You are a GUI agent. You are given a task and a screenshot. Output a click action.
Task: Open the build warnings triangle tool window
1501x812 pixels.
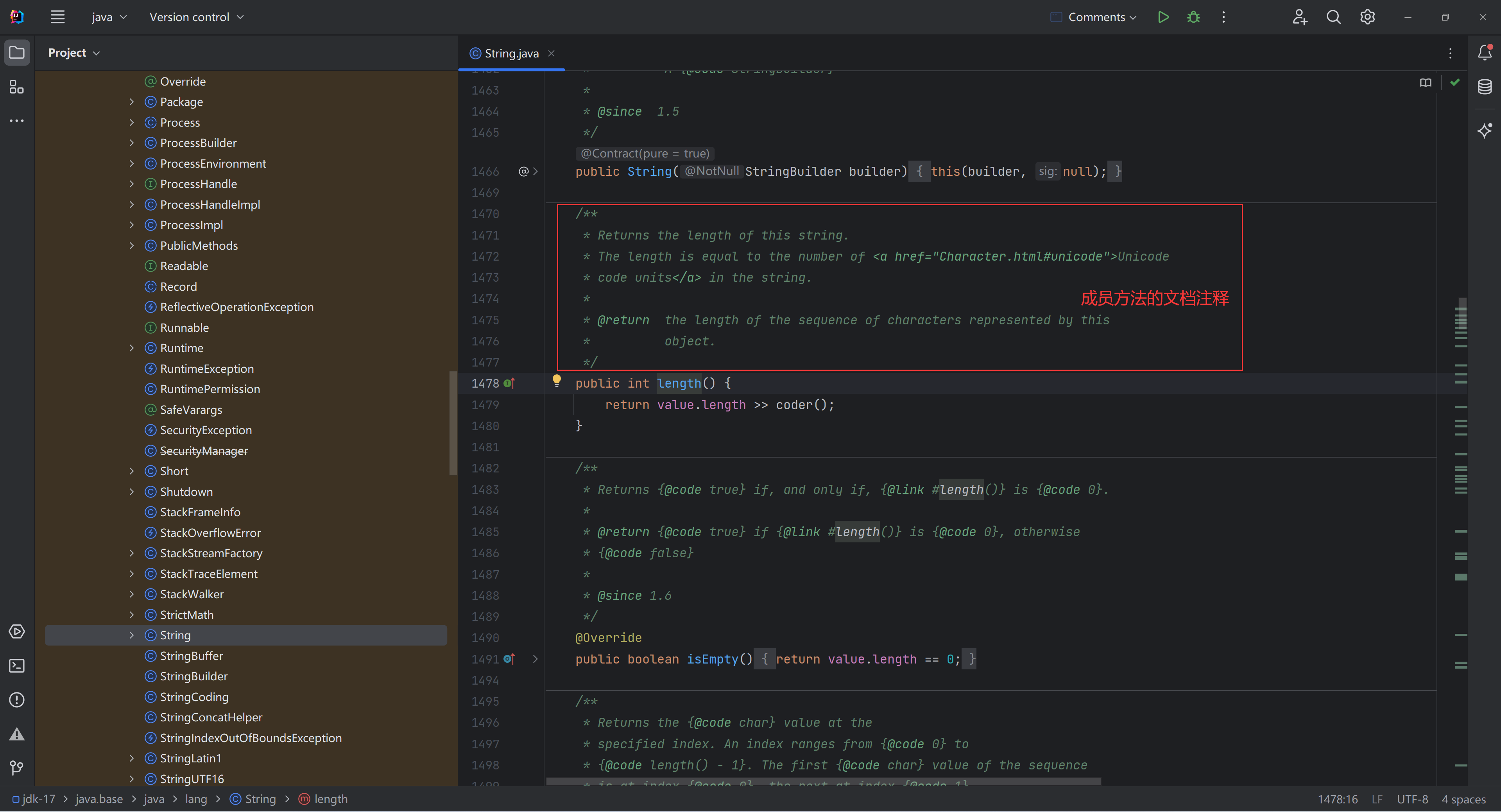coord(17,734)
